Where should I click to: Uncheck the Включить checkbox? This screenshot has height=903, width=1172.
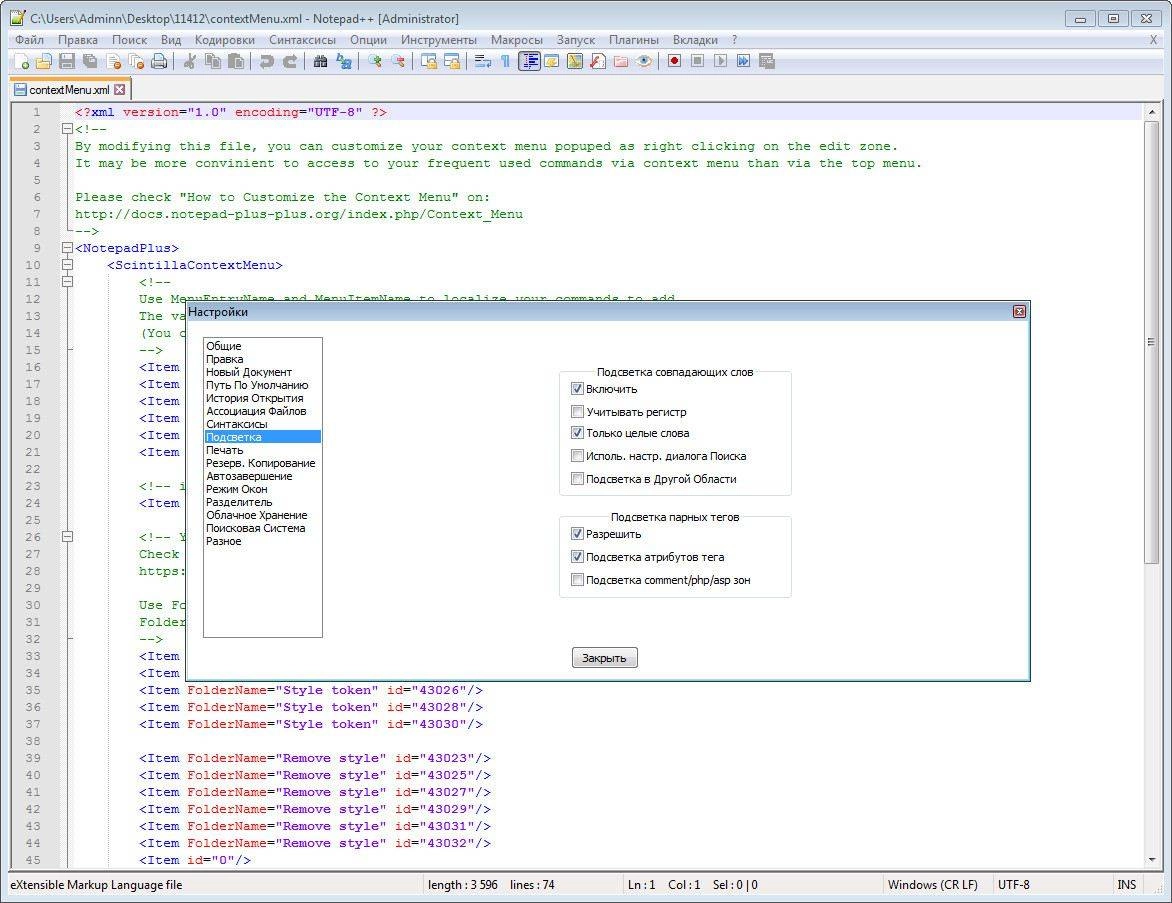point(577,389)
